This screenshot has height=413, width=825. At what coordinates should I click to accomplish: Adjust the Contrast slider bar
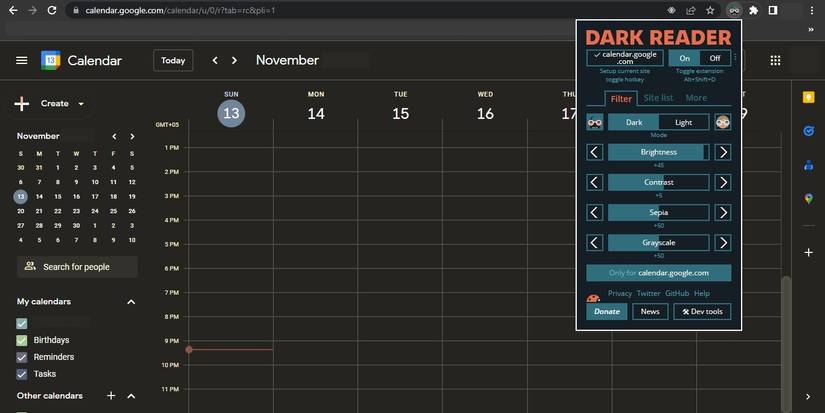[x=659, y=182]
